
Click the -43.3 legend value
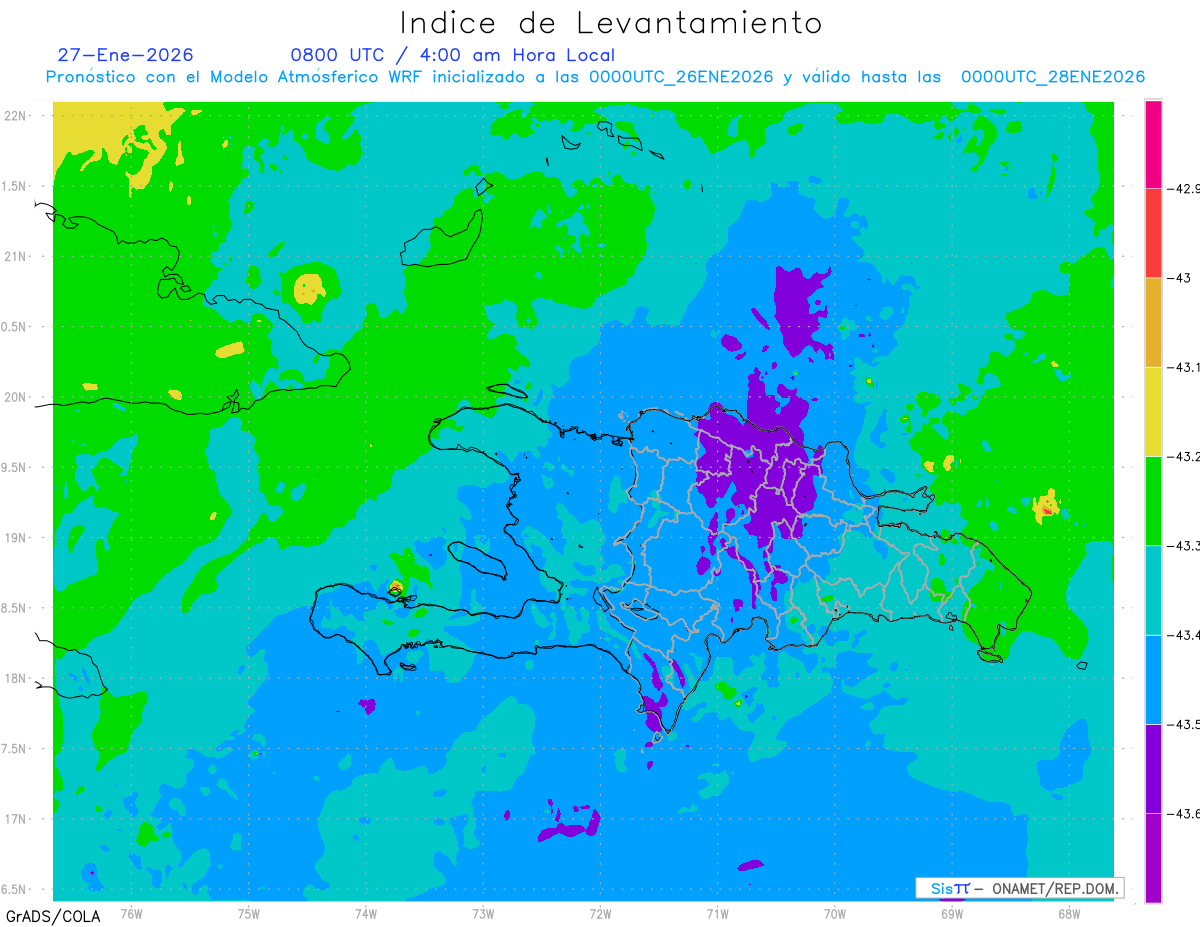[x=1183, y=545]
